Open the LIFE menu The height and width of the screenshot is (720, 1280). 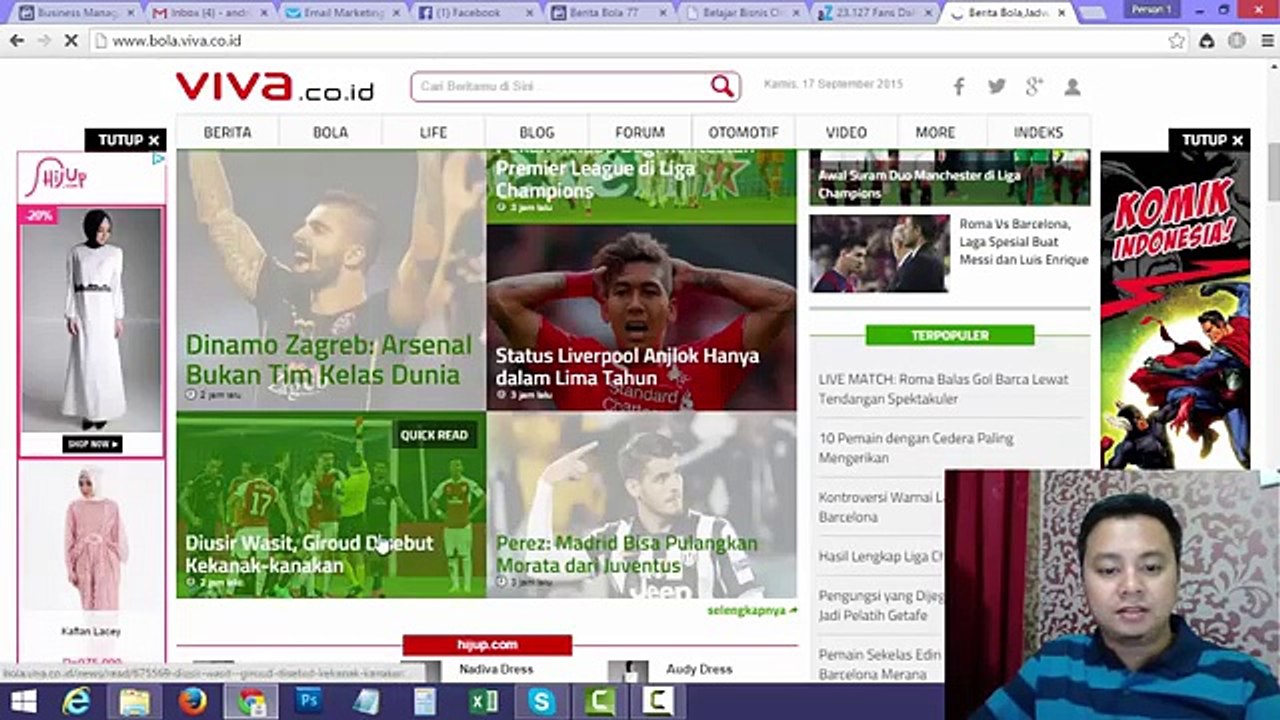tap(433, 132)
